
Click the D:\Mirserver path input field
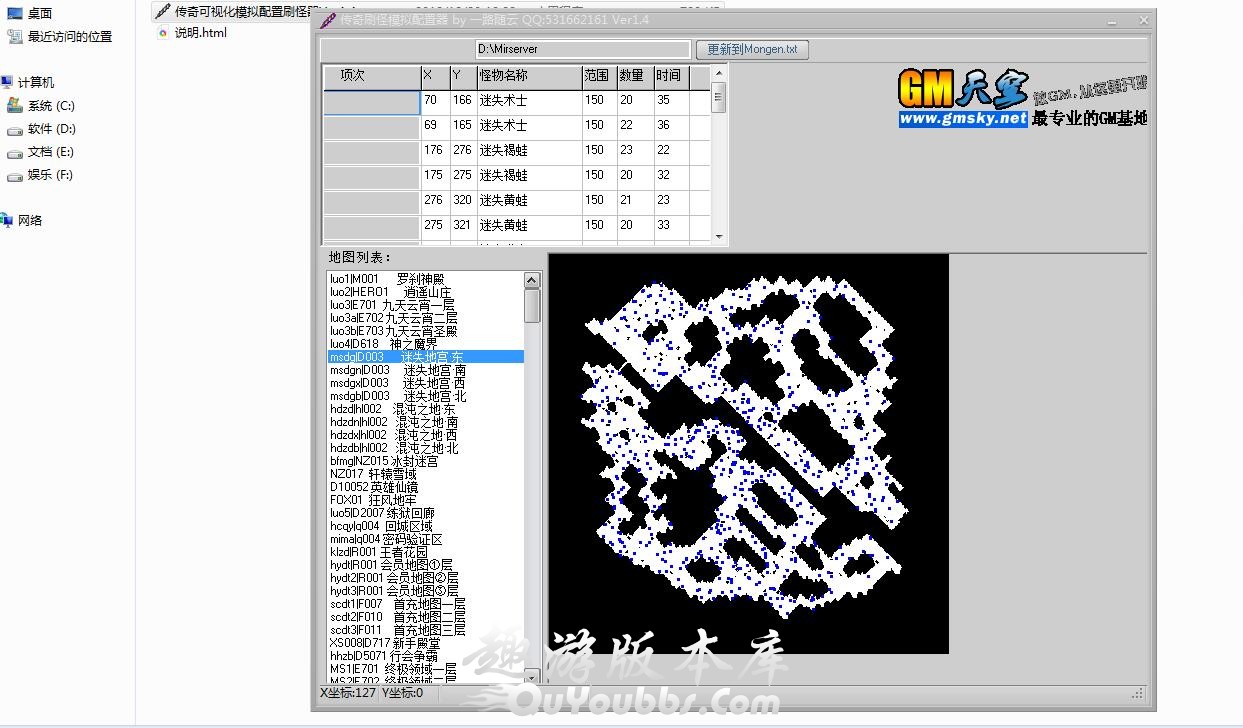click(x=582, y=49)
